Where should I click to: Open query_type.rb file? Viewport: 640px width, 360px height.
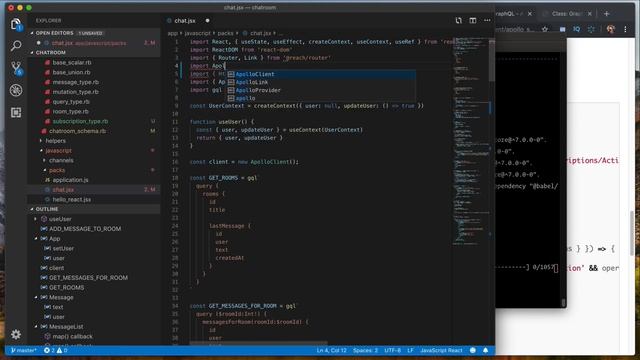point(71,102)
